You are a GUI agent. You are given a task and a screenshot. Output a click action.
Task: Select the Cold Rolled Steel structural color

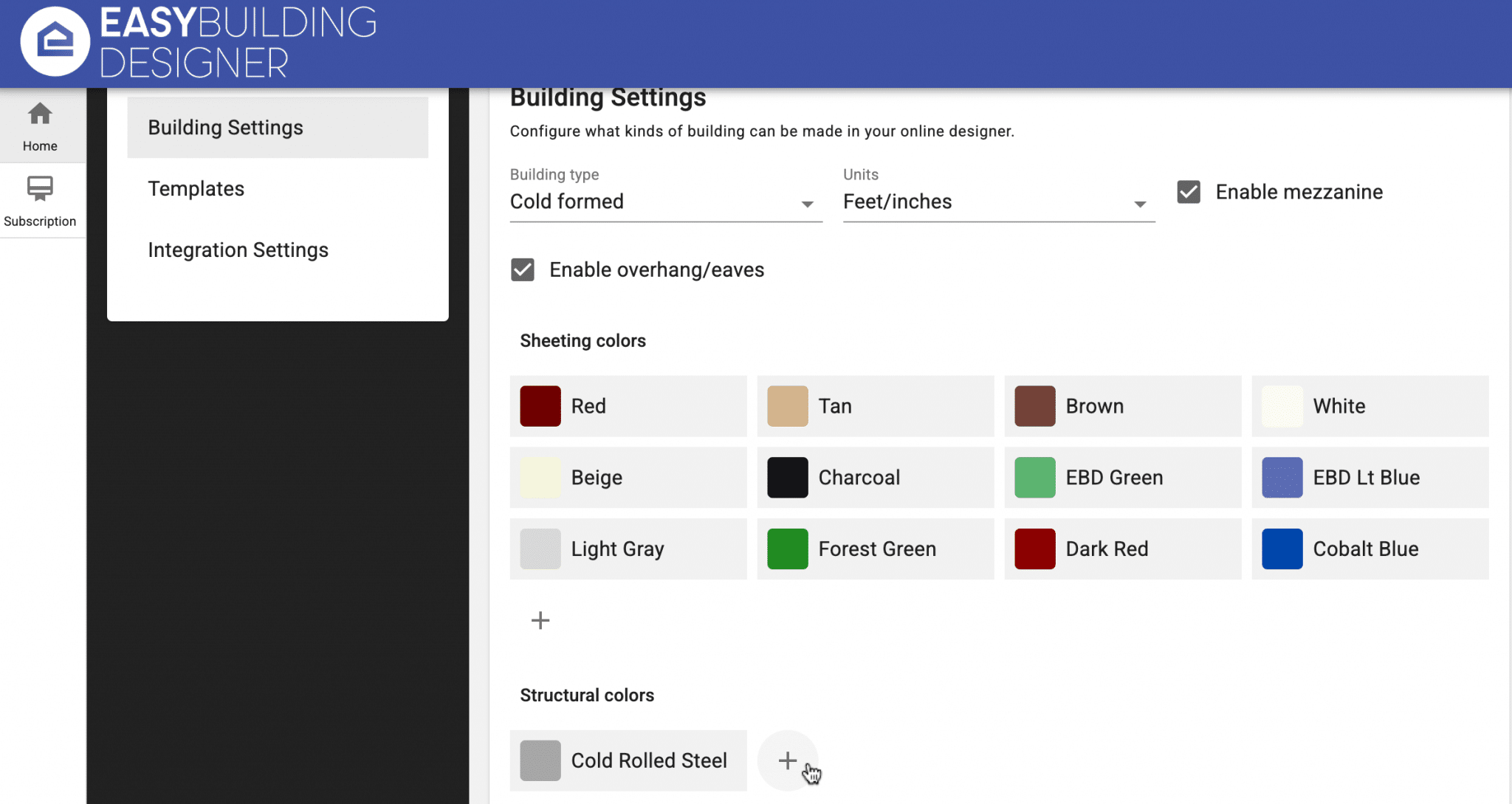tap(628, 760)
